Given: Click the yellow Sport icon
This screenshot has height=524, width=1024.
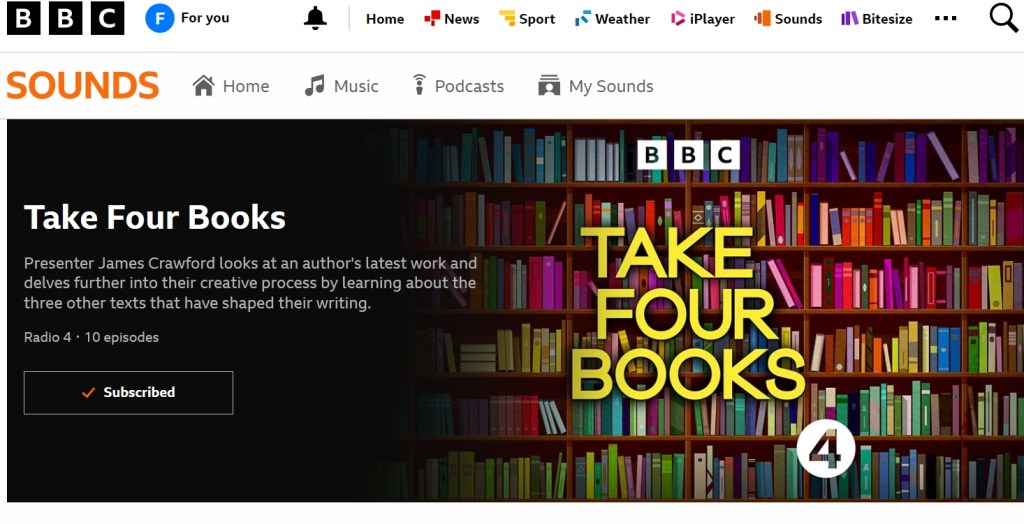Looking at the screenshot, I should point(507,18).
